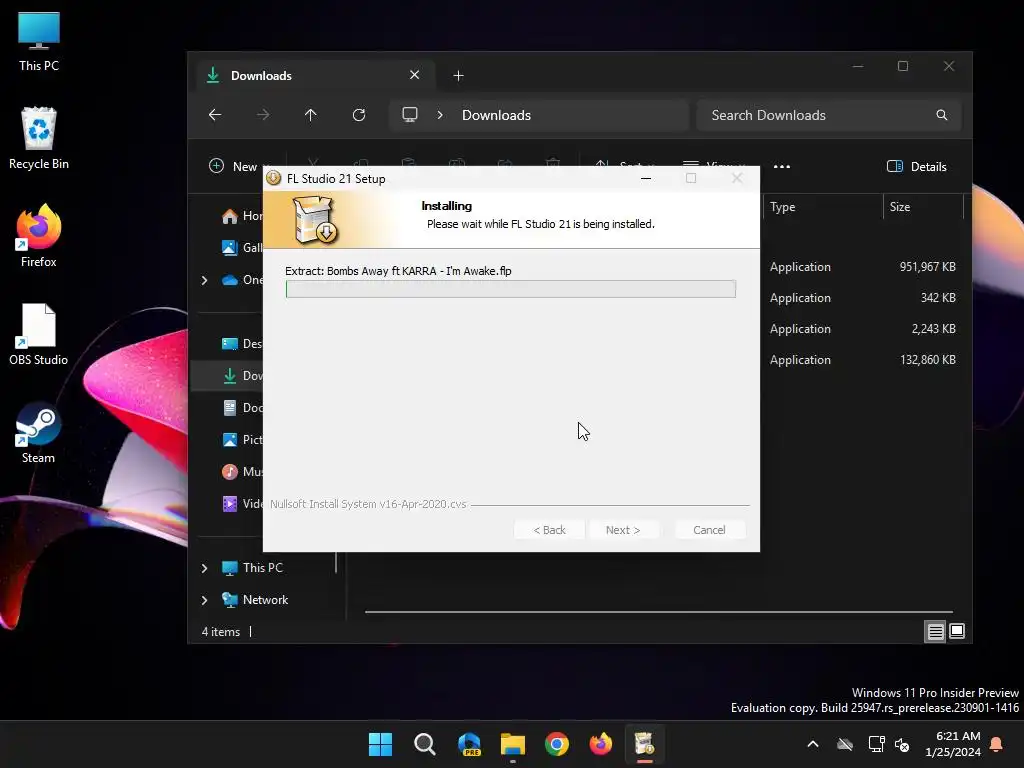Click the OneDrive sync tray icon

[845, 744]
